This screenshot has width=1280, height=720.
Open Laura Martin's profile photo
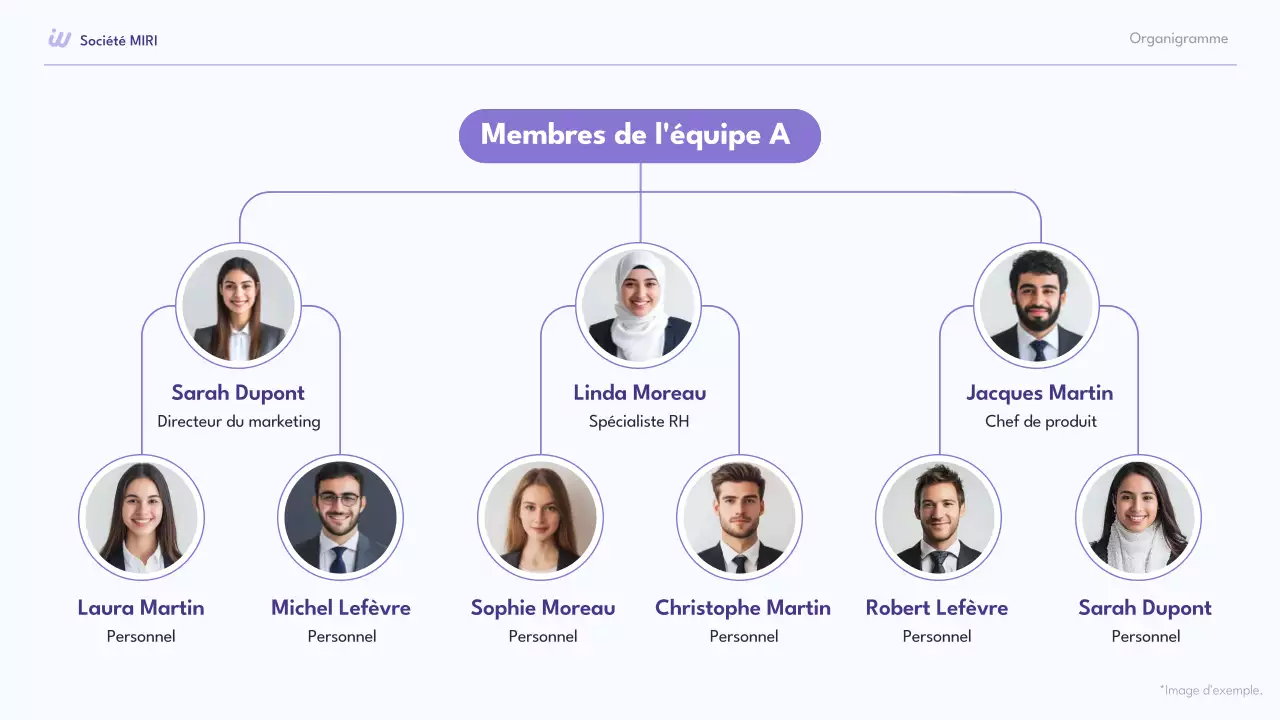[141, 518]
